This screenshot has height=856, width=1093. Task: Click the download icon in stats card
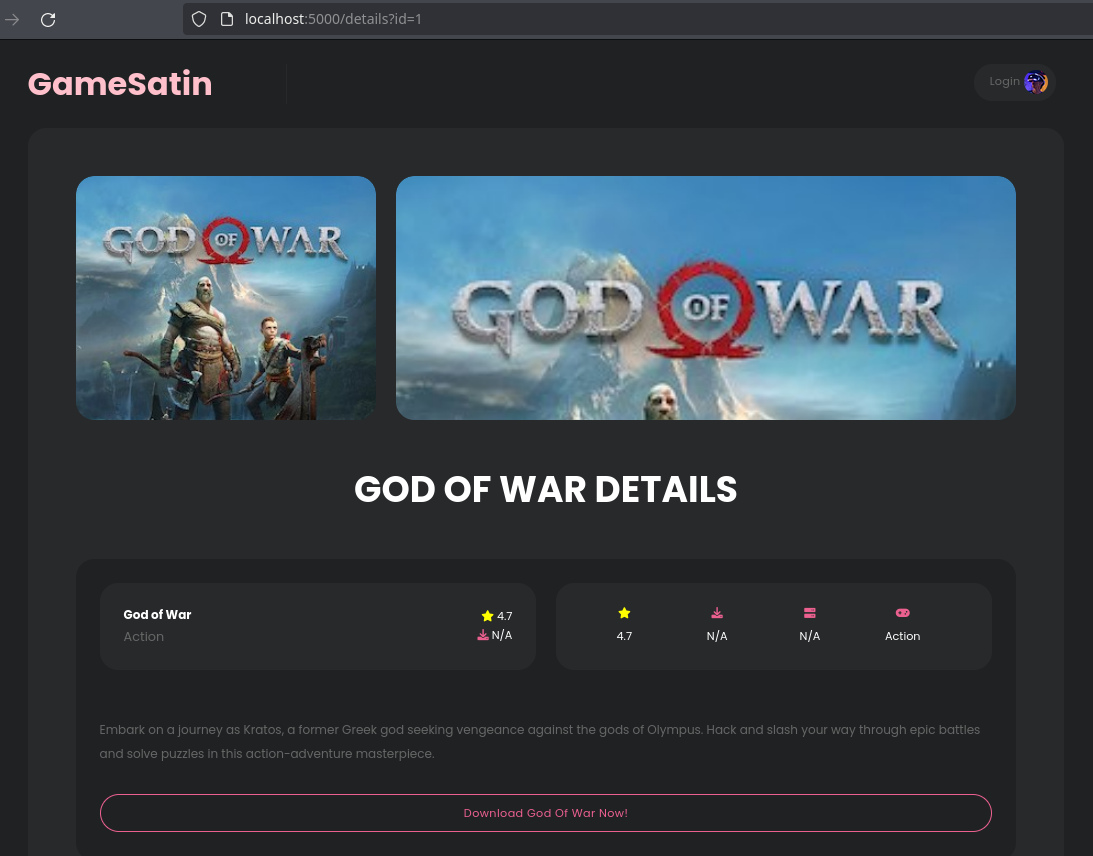(x=717, y=613)
